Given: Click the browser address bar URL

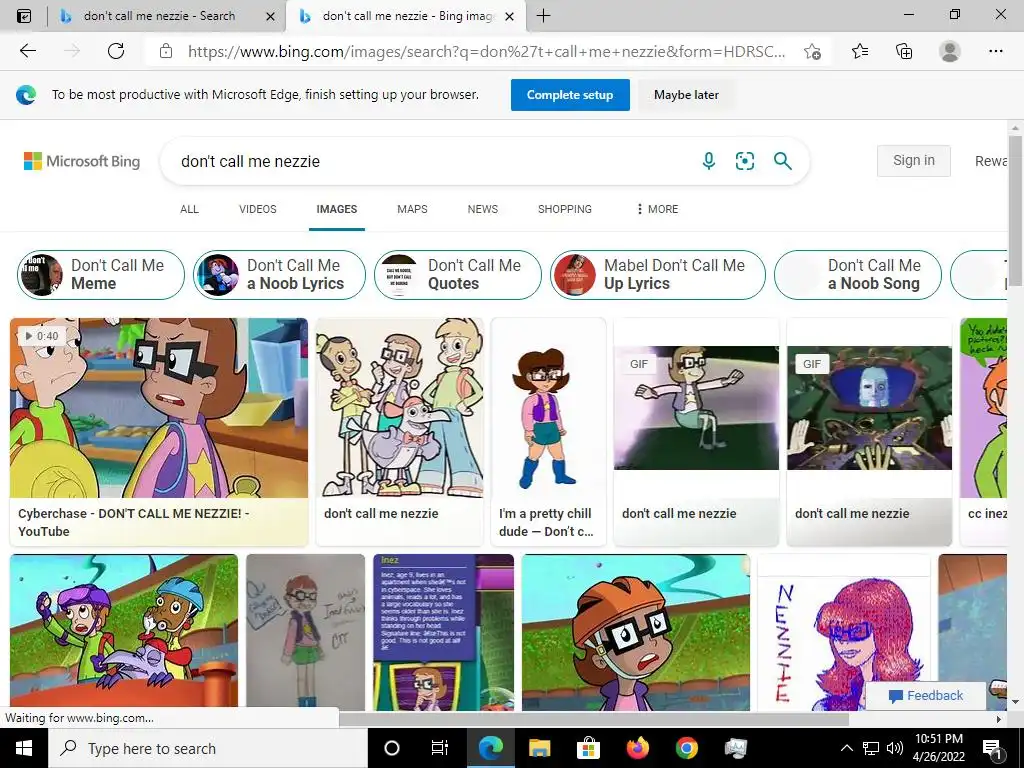Looking at the screenshot, I should coord(486,51).
